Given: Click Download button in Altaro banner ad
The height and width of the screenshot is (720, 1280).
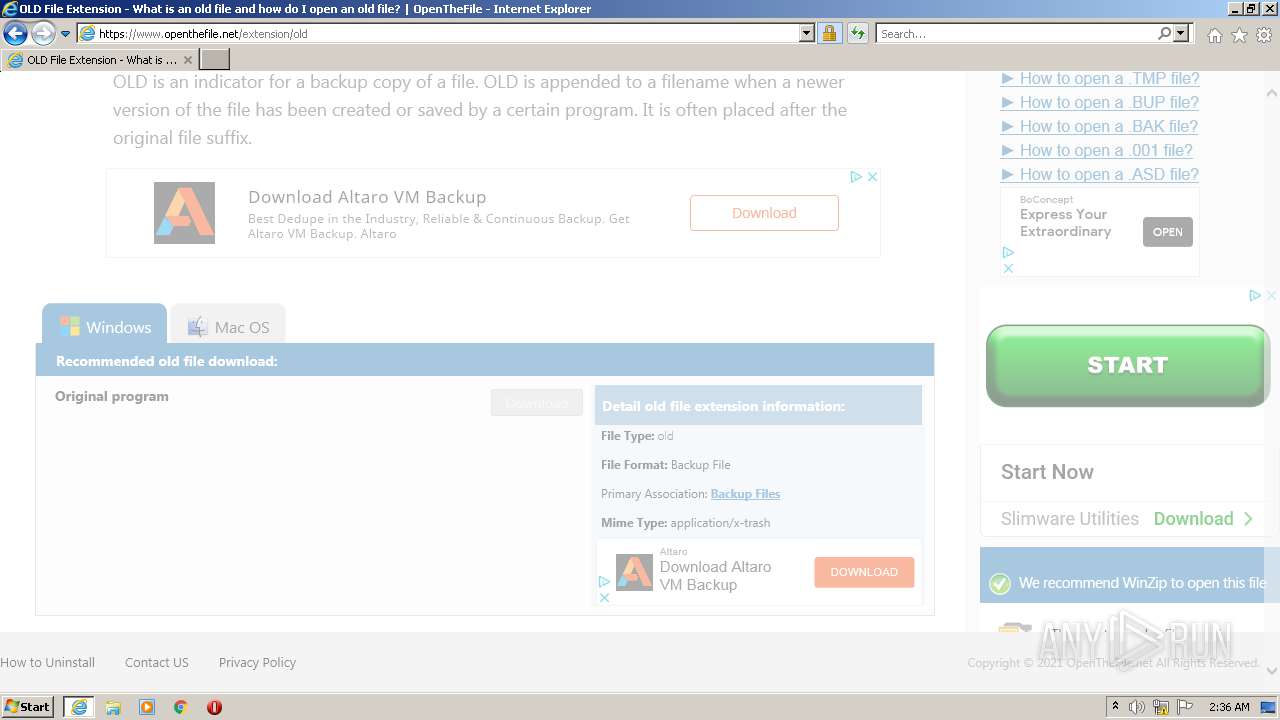Looking at the screenshot, I should point(764,213).
